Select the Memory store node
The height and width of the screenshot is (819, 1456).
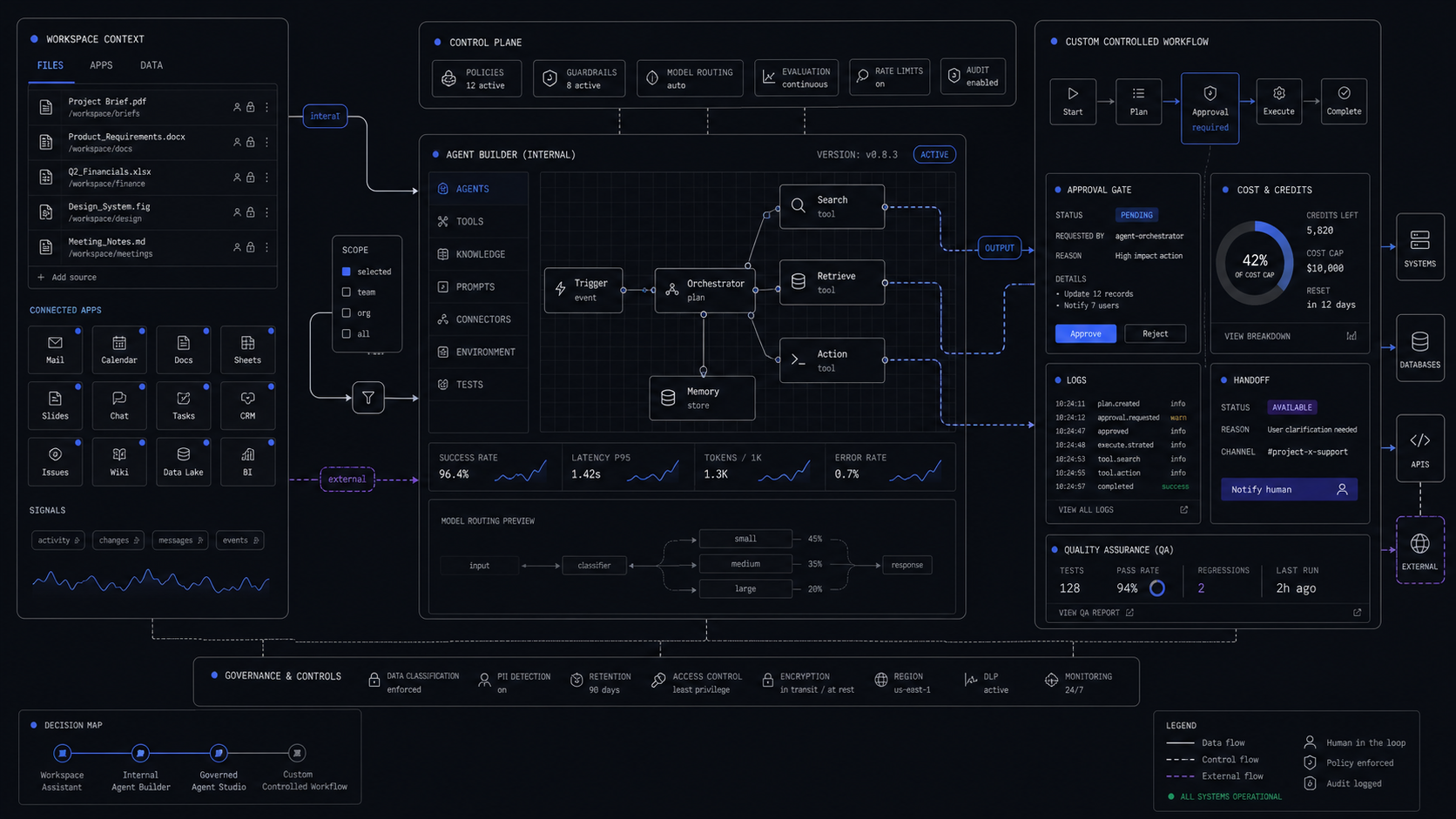point(702,398)
